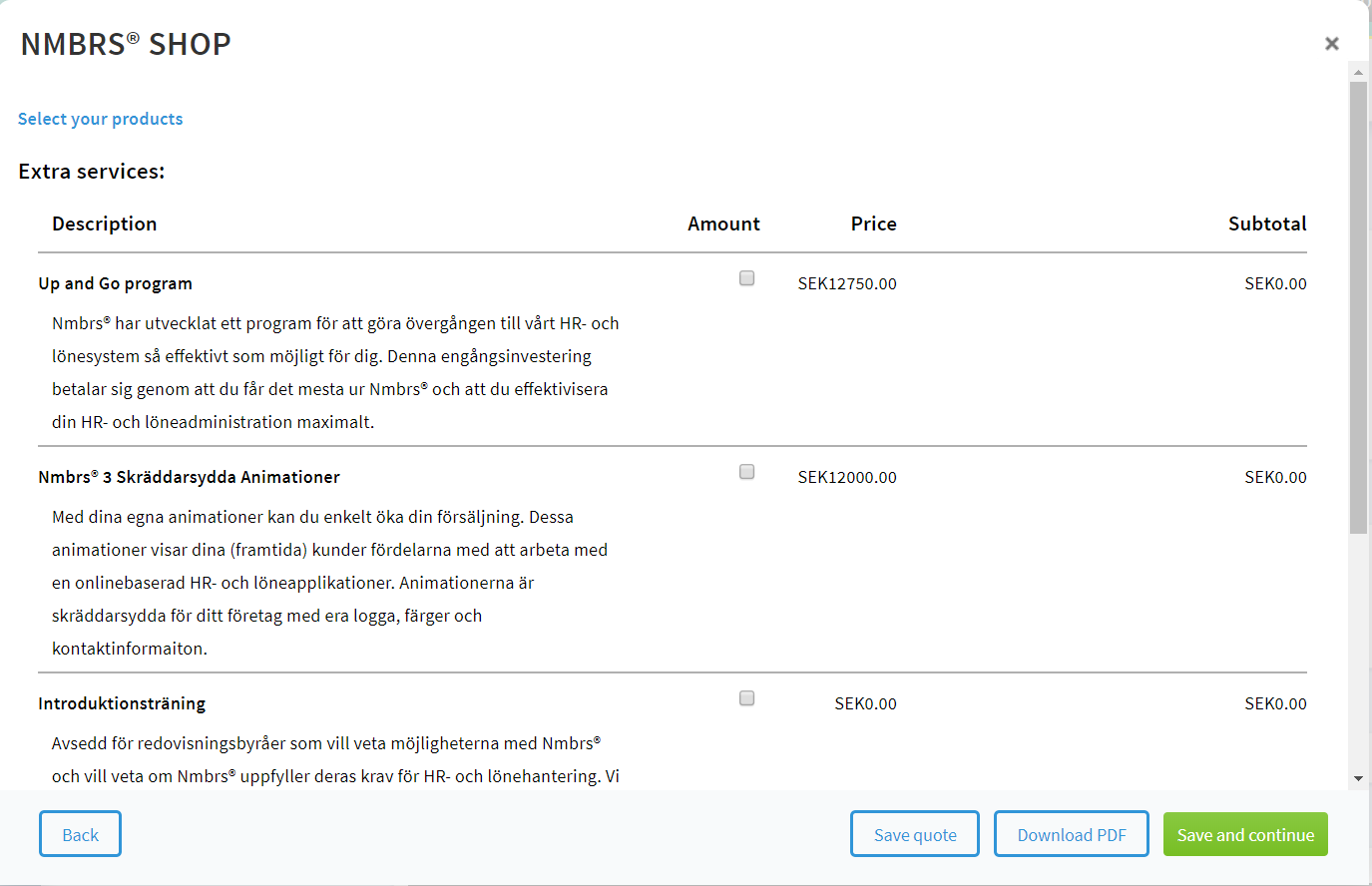The width and height of the screenshot is (1372, 886).
Task: Click the scrollbar down arrow
Action: 1358,778
